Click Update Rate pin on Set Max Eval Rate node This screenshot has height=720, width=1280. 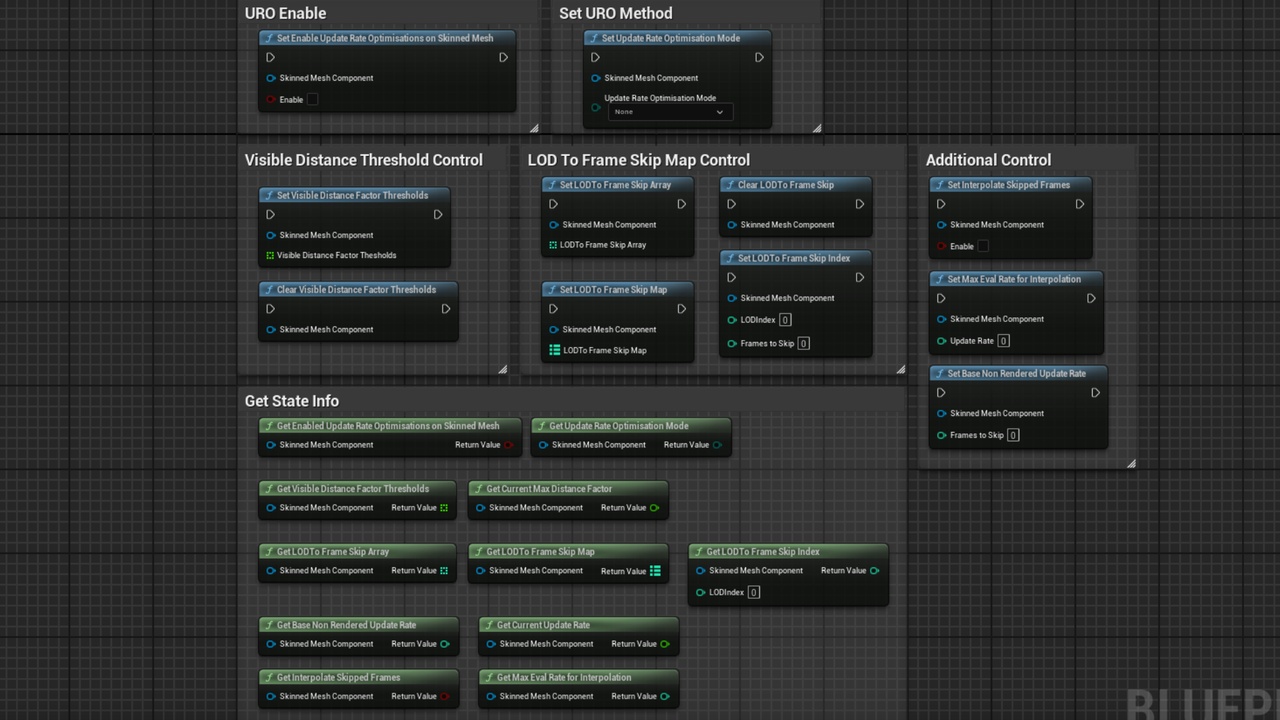[x=942, y=341]
